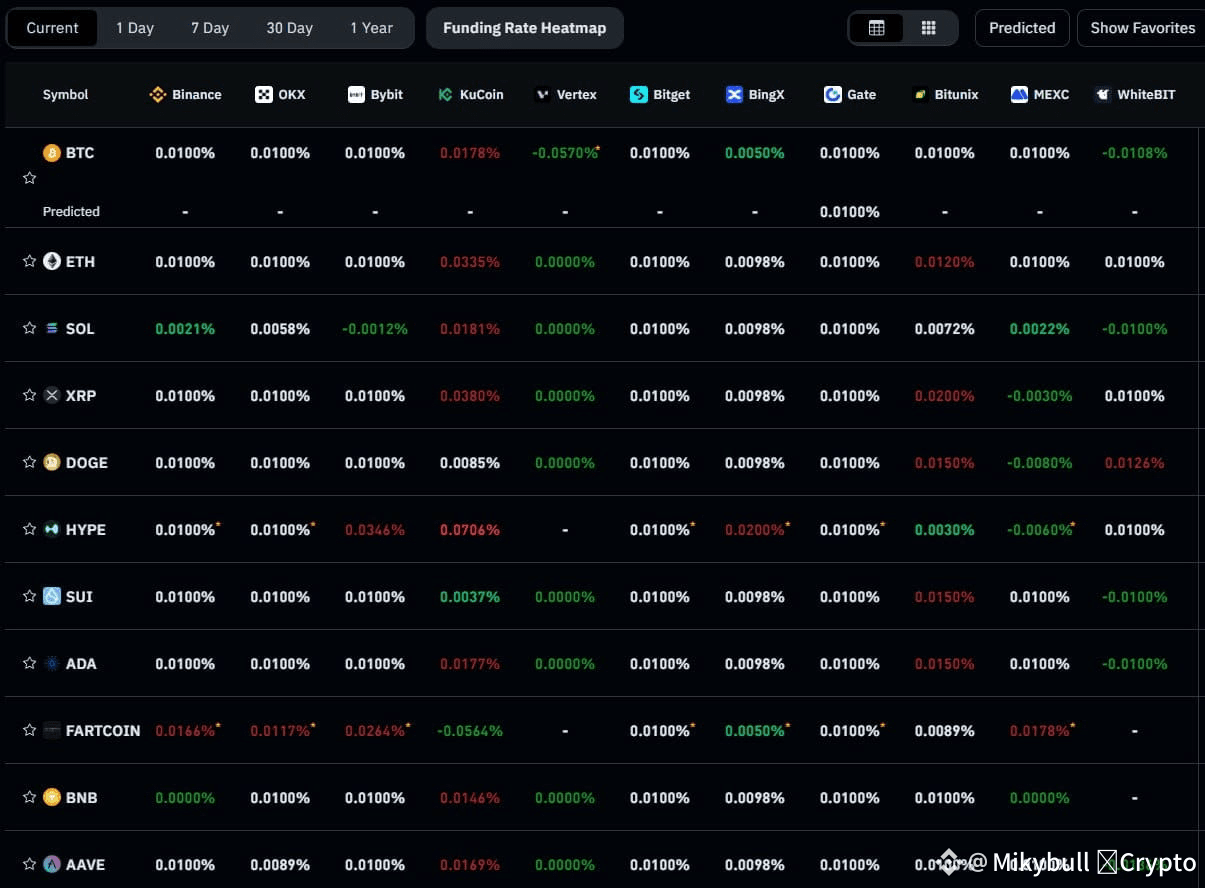Click the WhiteBIT exchange logo icon
The width and height of the screenshot is (1205, 888).
[x=1103, y=95]
